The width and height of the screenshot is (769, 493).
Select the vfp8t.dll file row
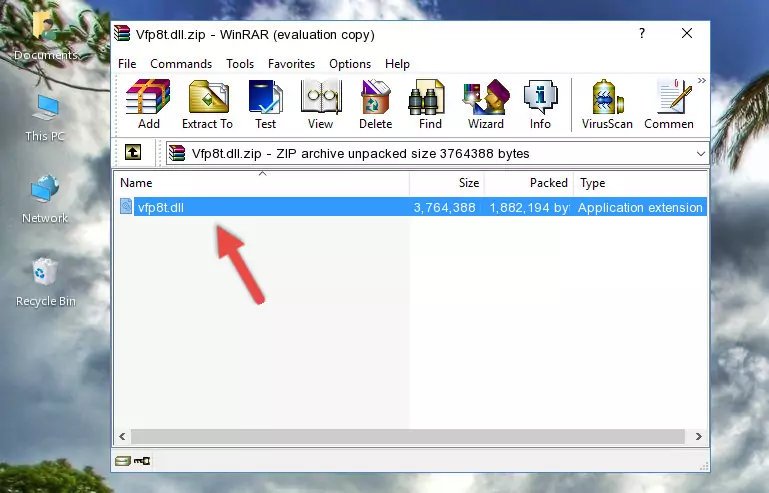pyautogui.click(x=411, y=207)
